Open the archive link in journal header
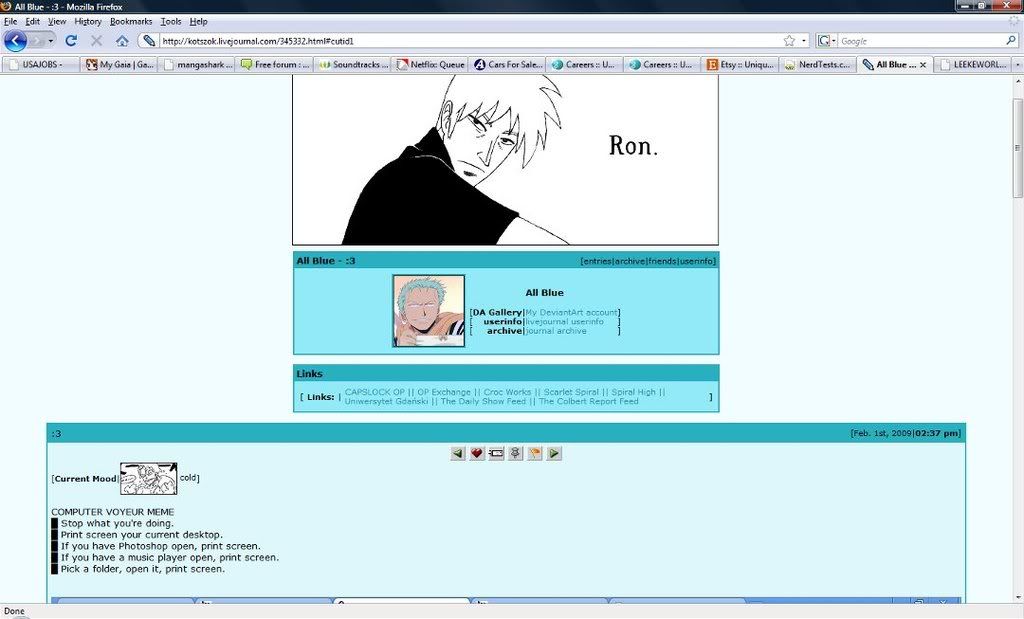Screen dimensions: 1024x619 click(x=630, y=261)
